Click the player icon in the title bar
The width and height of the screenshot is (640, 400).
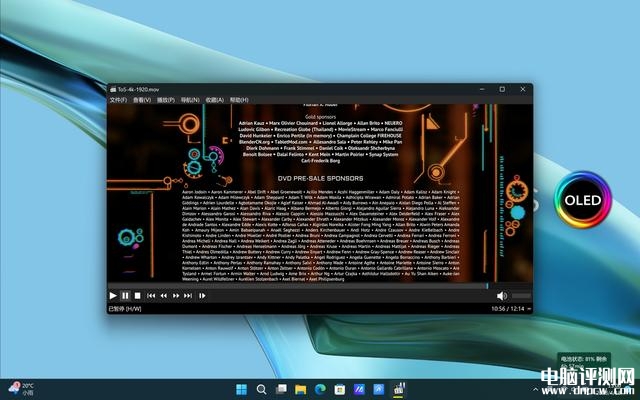pos(113,89)
